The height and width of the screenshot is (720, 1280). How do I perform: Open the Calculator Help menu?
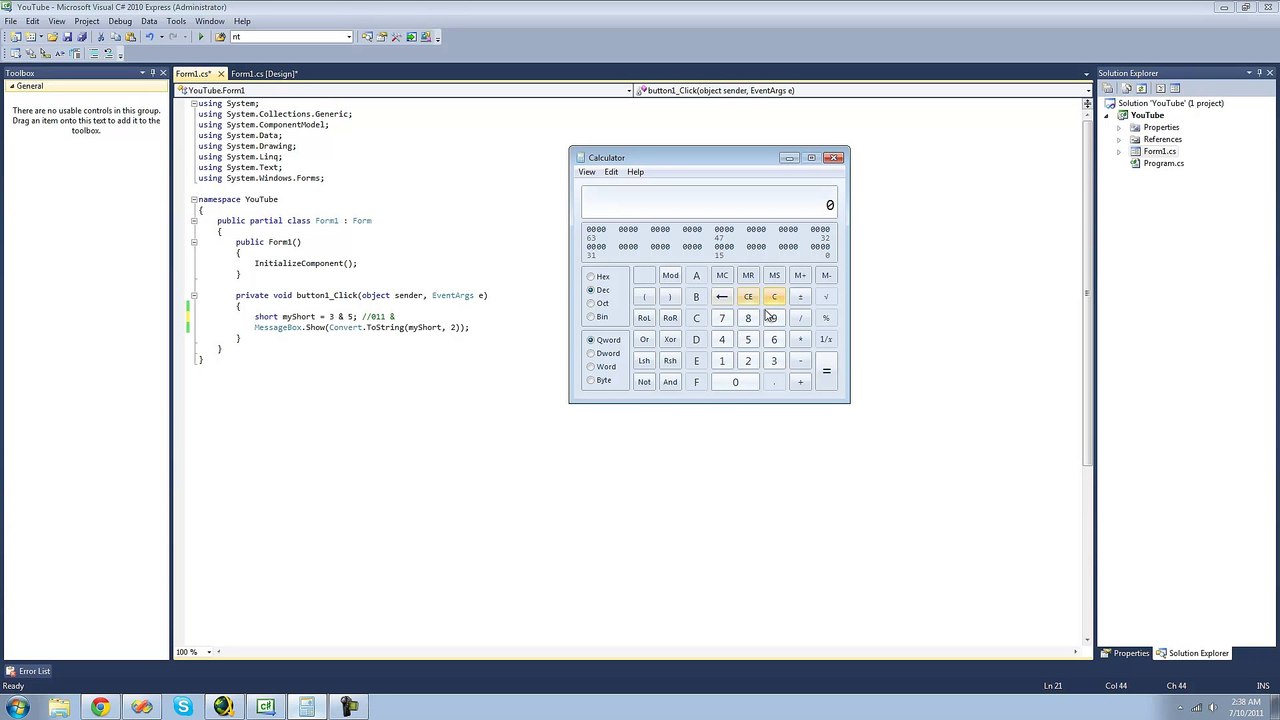tap(636, 172)
